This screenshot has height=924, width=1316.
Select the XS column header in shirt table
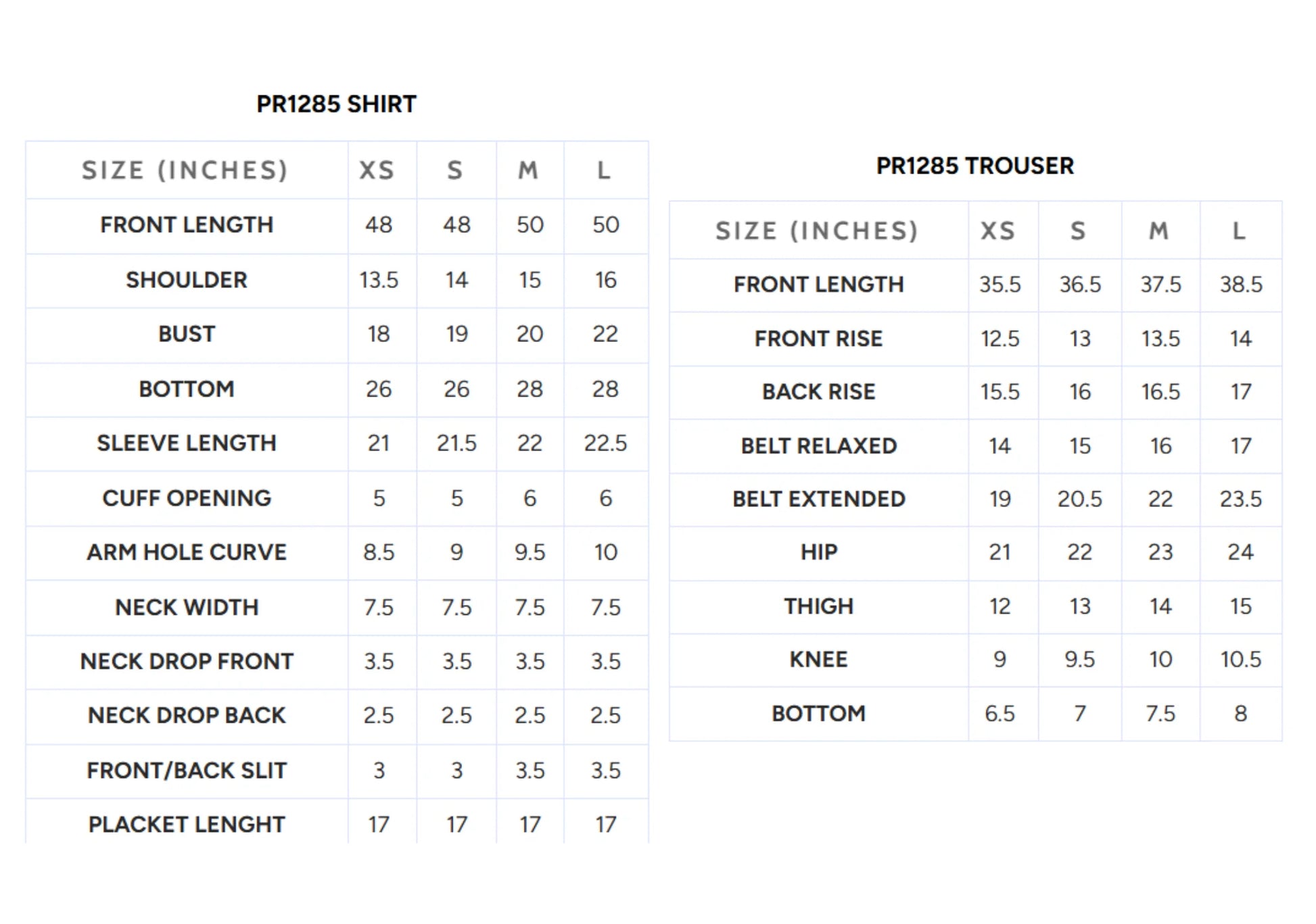[377, 170]
